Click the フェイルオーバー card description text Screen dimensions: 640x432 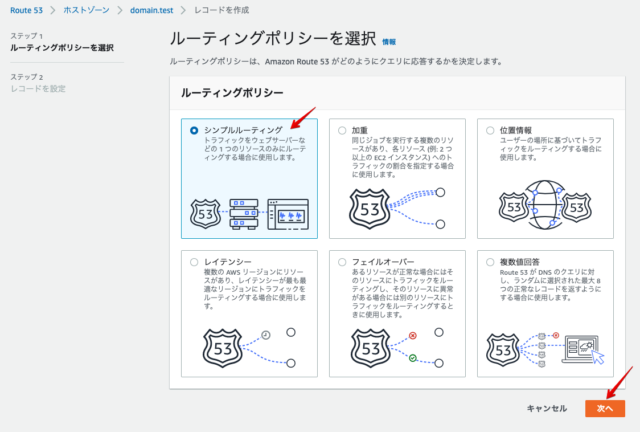coord(403,293)
